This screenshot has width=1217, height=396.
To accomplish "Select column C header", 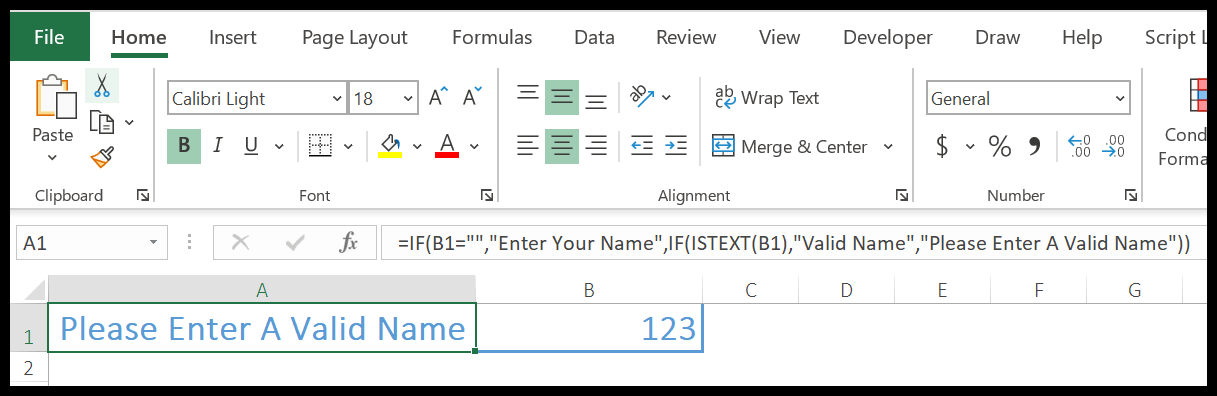I will 750,290.
